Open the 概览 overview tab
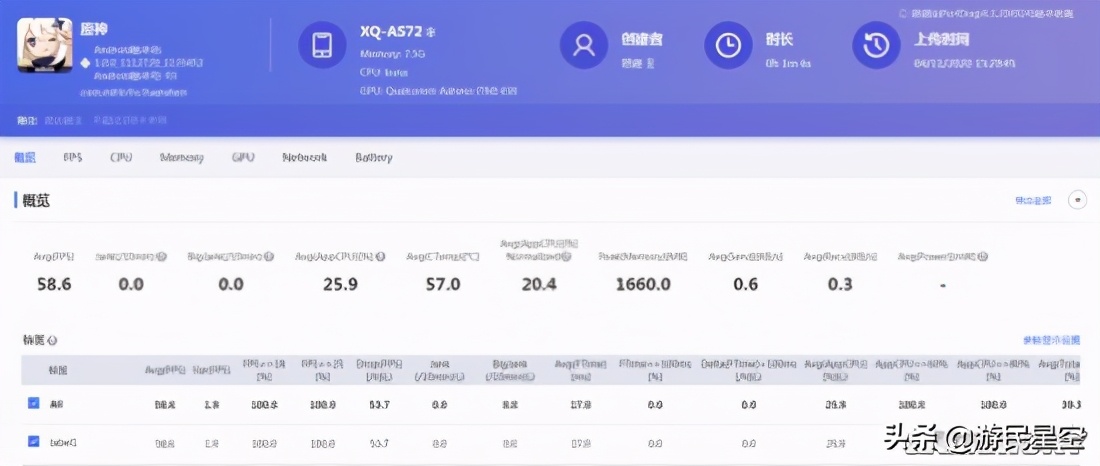Screen dimensions: 1100x466 (25, 157)
